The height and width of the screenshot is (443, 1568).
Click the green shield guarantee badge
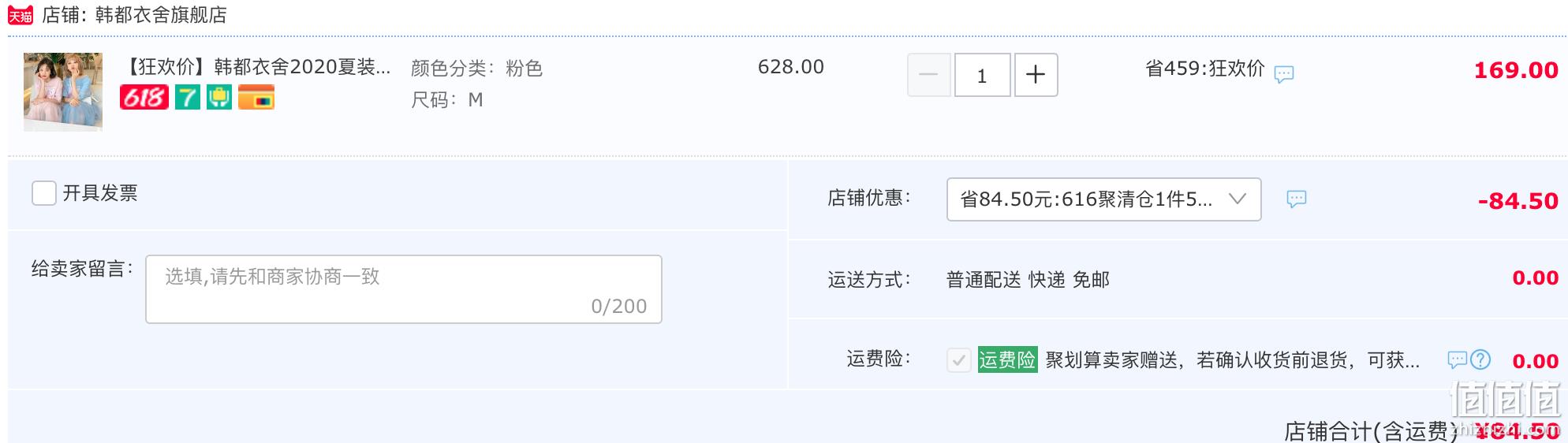click(219, 98)
